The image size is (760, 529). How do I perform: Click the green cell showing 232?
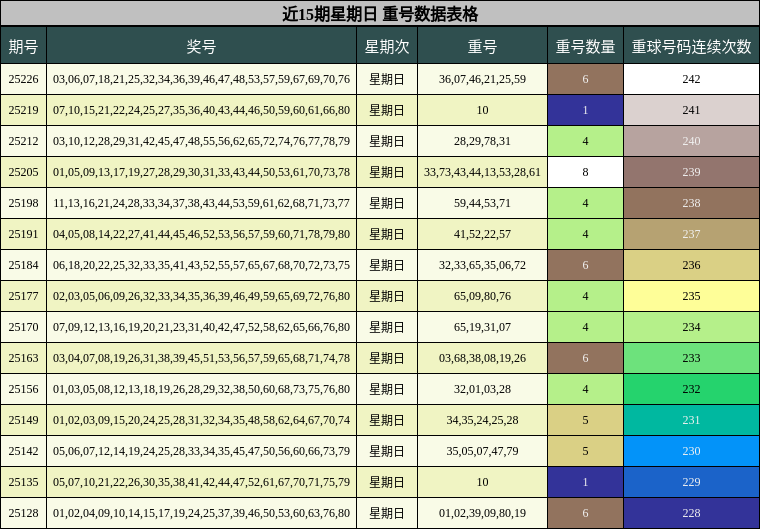pyautogui.click(x=692, y=389)
